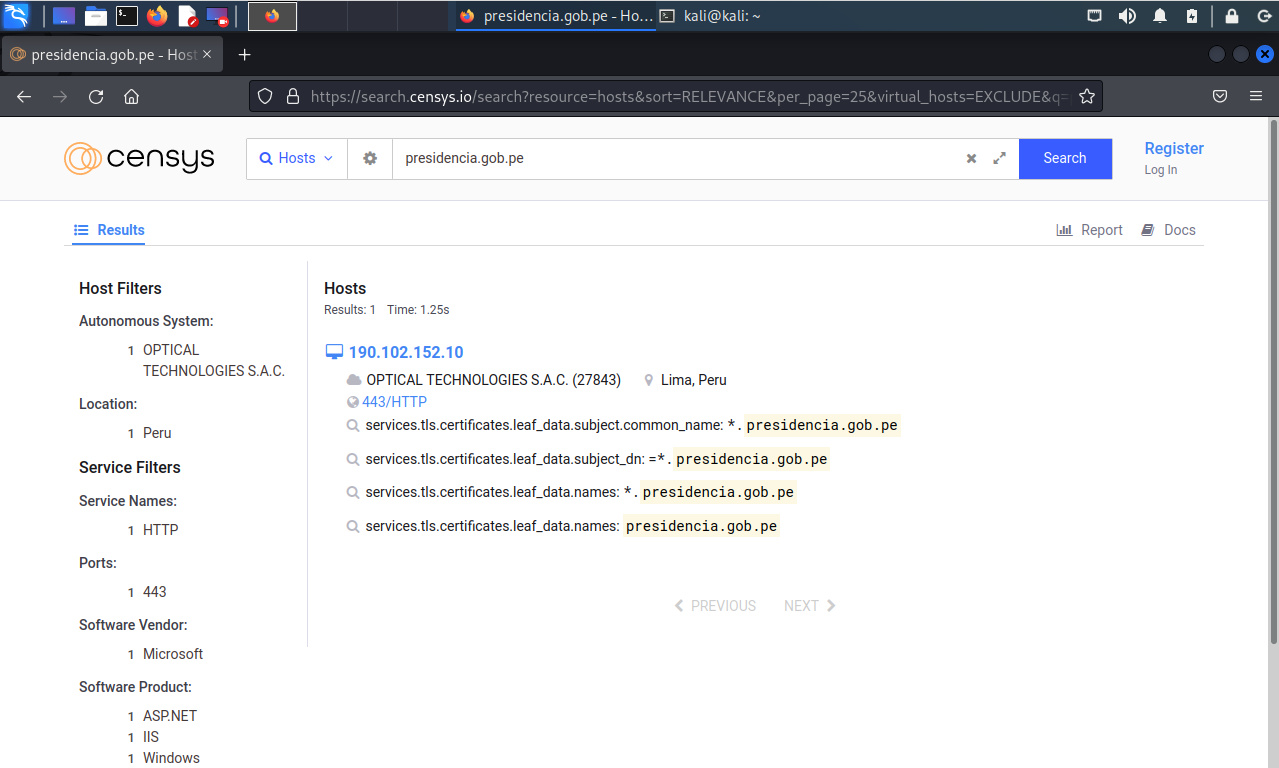Switch to the Results tab
The height and width of the screenshot is (768, 1279).
click(110, 230)
